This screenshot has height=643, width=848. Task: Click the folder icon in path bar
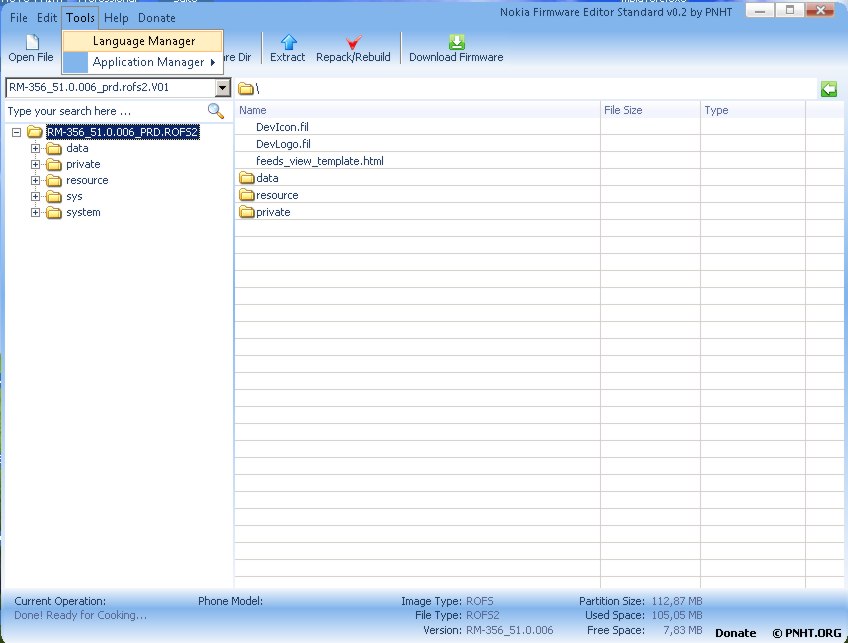(246, 88)
